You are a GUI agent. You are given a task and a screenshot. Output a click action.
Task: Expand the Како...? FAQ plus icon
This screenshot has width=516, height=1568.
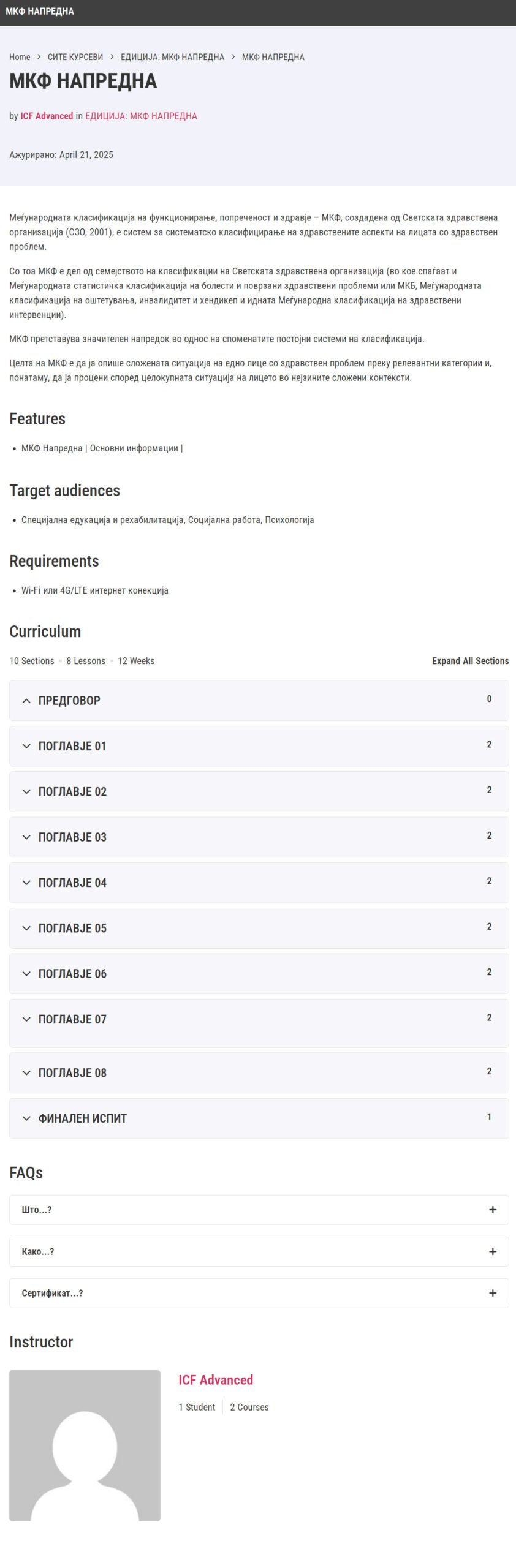point(493,1251)
